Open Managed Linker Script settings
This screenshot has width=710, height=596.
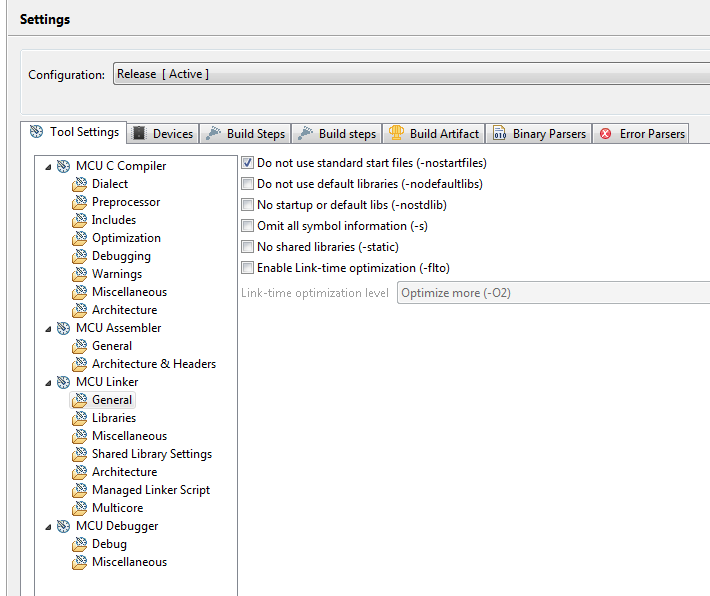click(151, 490)
